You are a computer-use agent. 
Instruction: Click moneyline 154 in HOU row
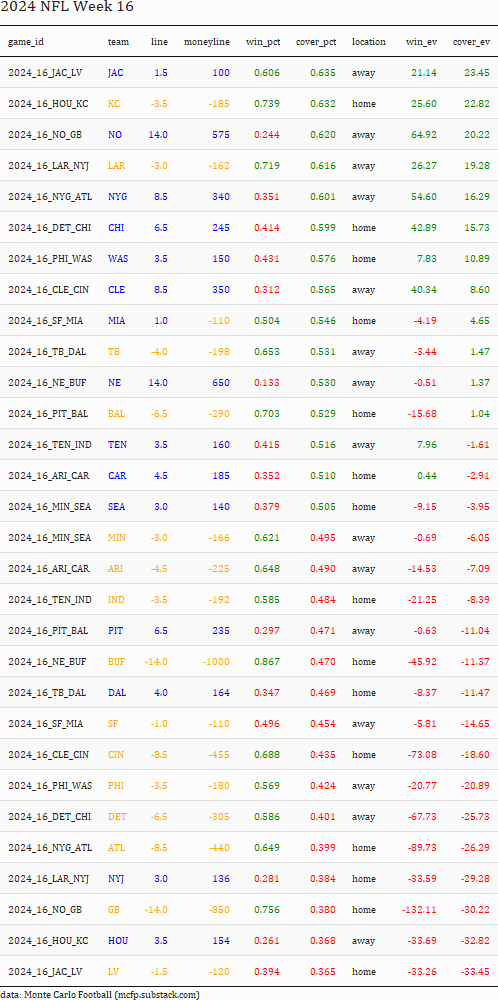tap(221, 941)
